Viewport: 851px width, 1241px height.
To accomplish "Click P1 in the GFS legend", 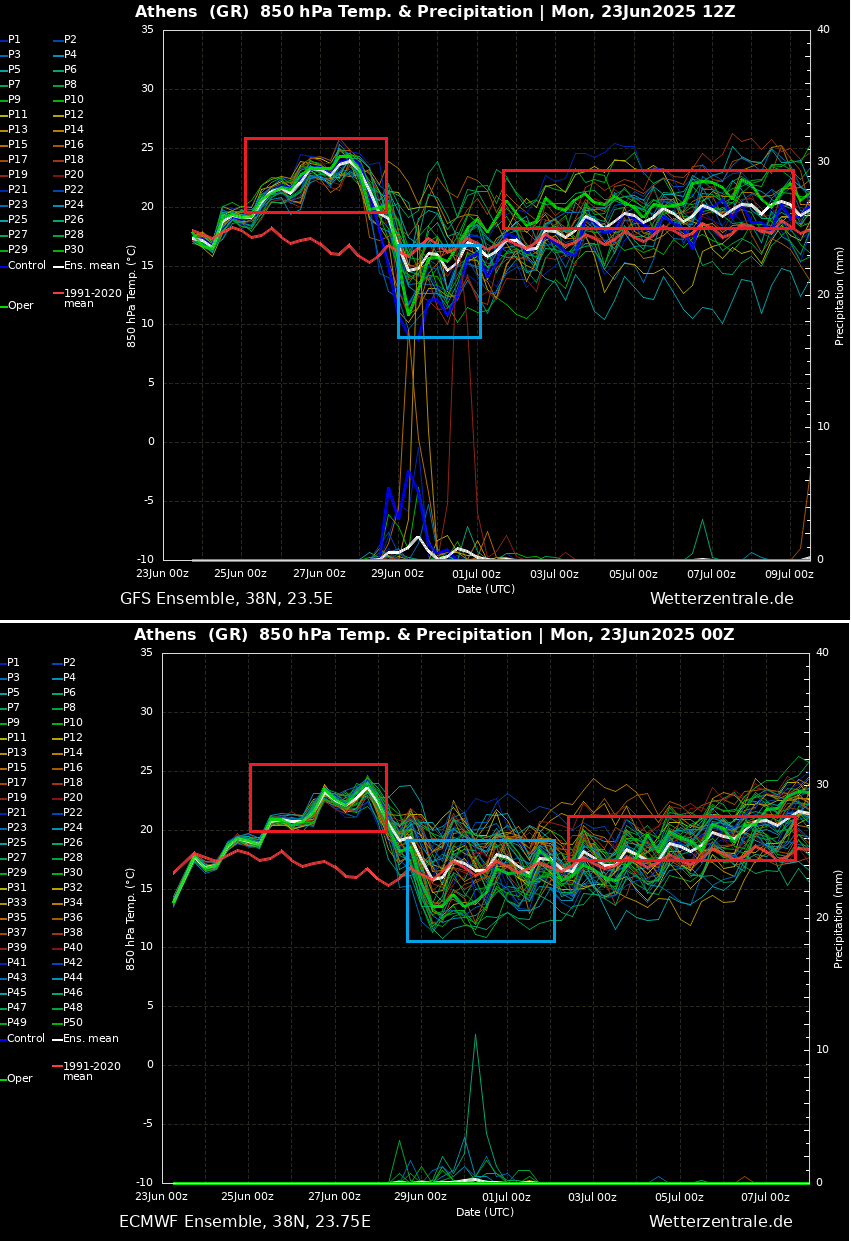I will (x=14, y=40).
